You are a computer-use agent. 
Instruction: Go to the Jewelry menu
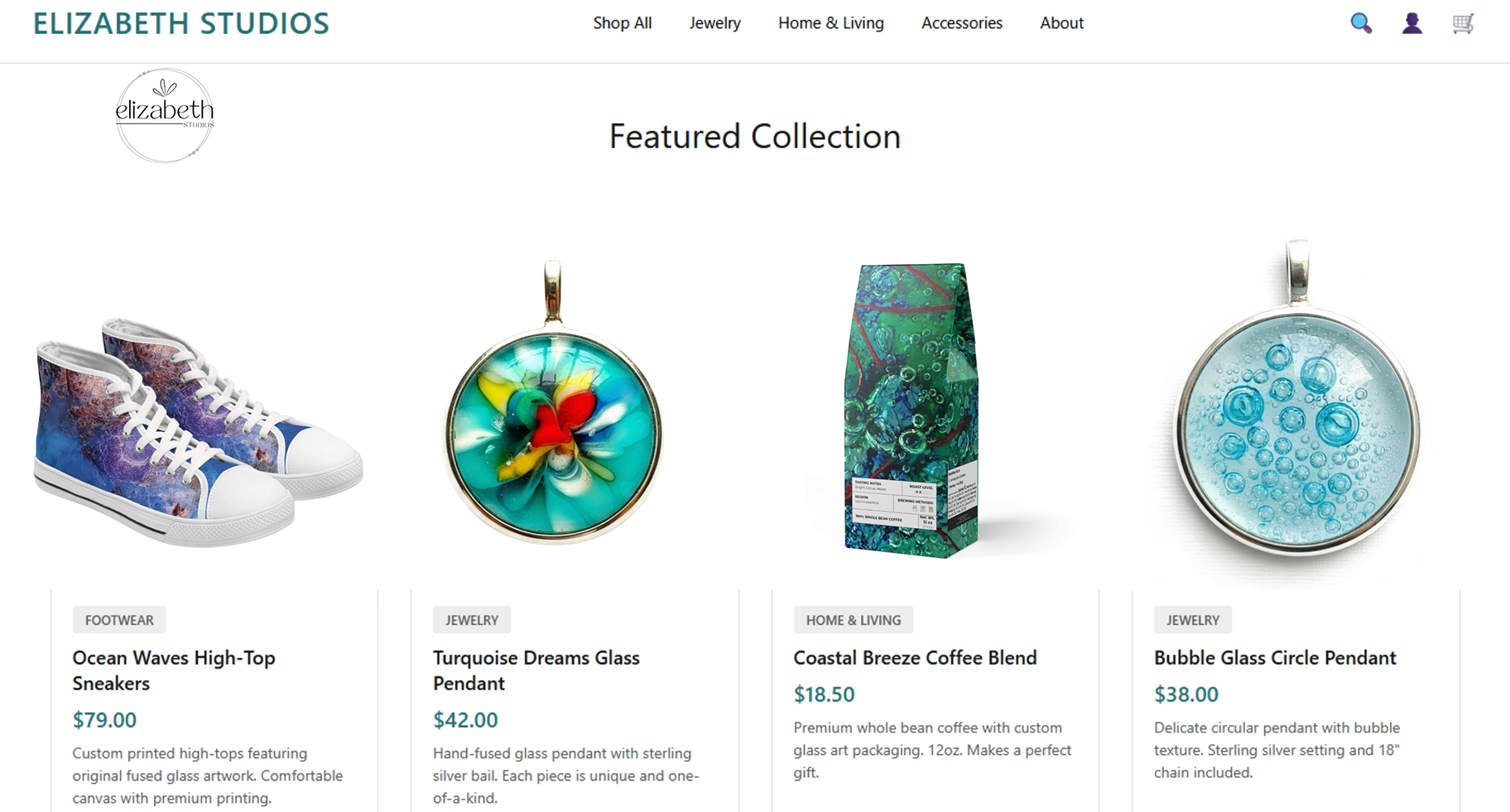pyautogui.click(x=715, y=23)
